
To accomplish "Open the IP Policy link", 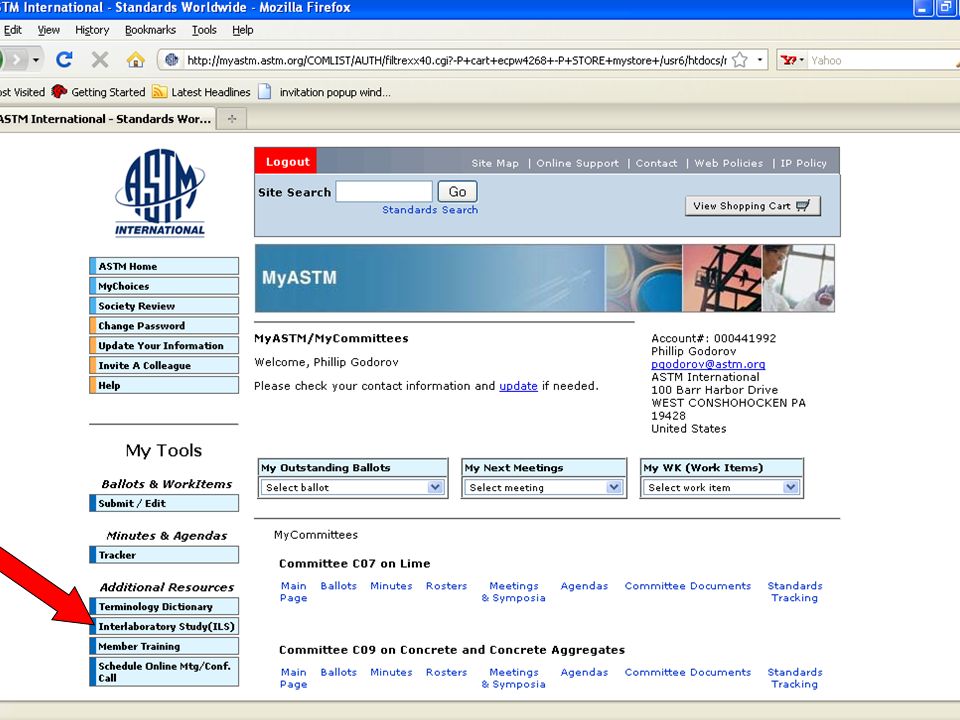I will [803, 163].
